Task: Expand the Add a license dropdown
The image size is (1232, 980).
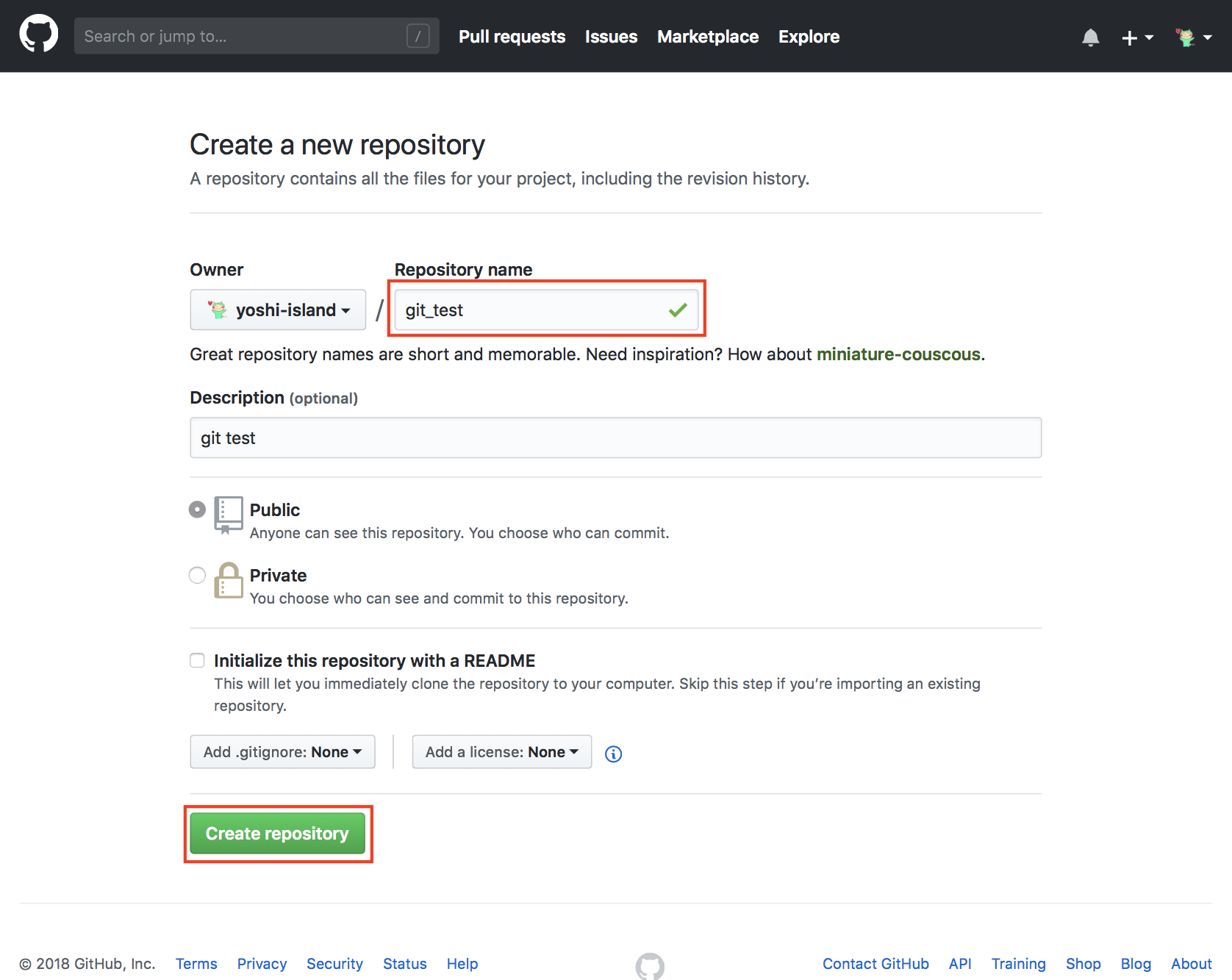Action: click(x=501, y=752)
